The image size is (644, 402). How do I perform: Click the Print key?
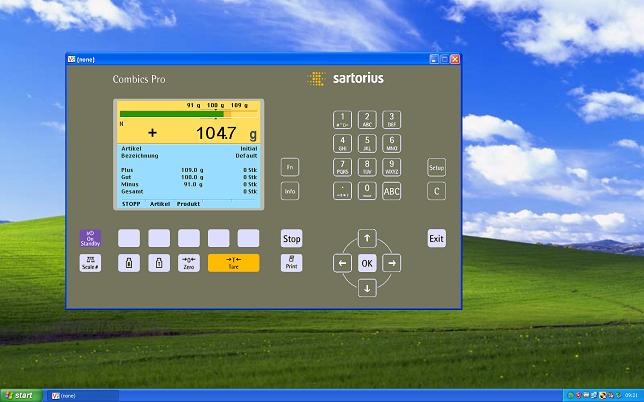292,263
